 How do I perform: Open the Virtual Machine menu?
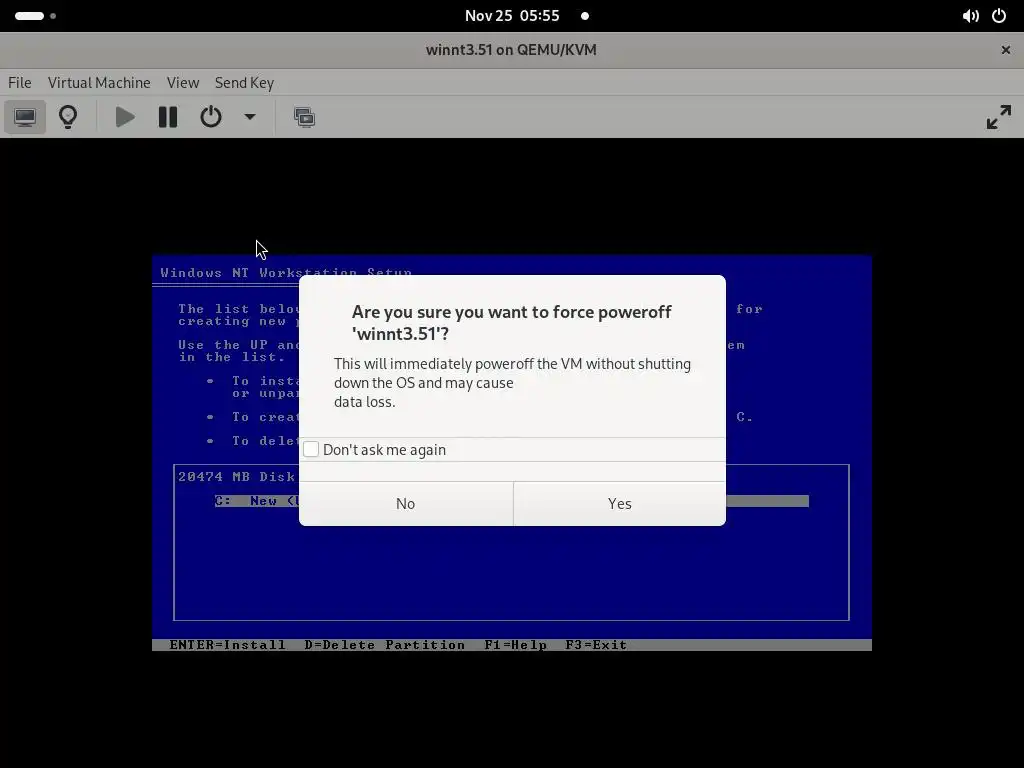coord(99,83)
